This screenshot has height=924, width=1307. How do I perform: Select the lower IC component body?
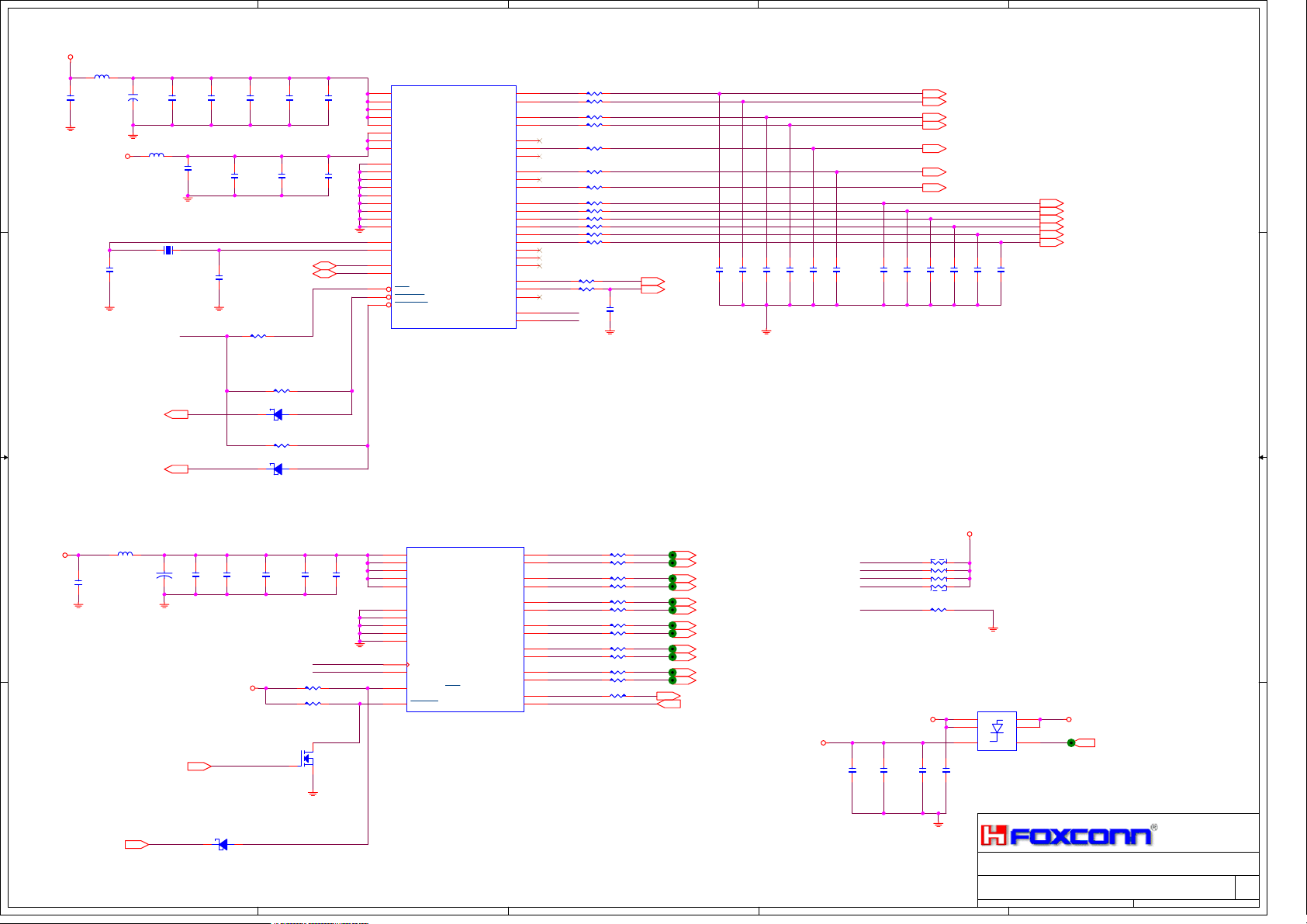pos(465,629)
